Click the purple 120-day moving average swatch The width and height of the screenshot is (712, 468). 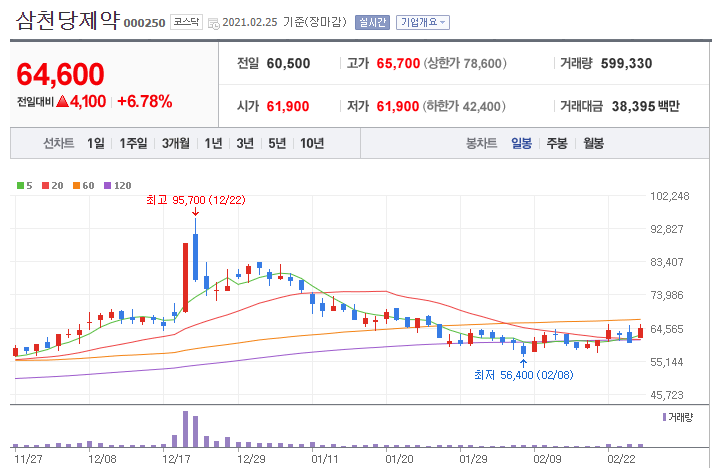pyautogui.click(x=108, y=185)
